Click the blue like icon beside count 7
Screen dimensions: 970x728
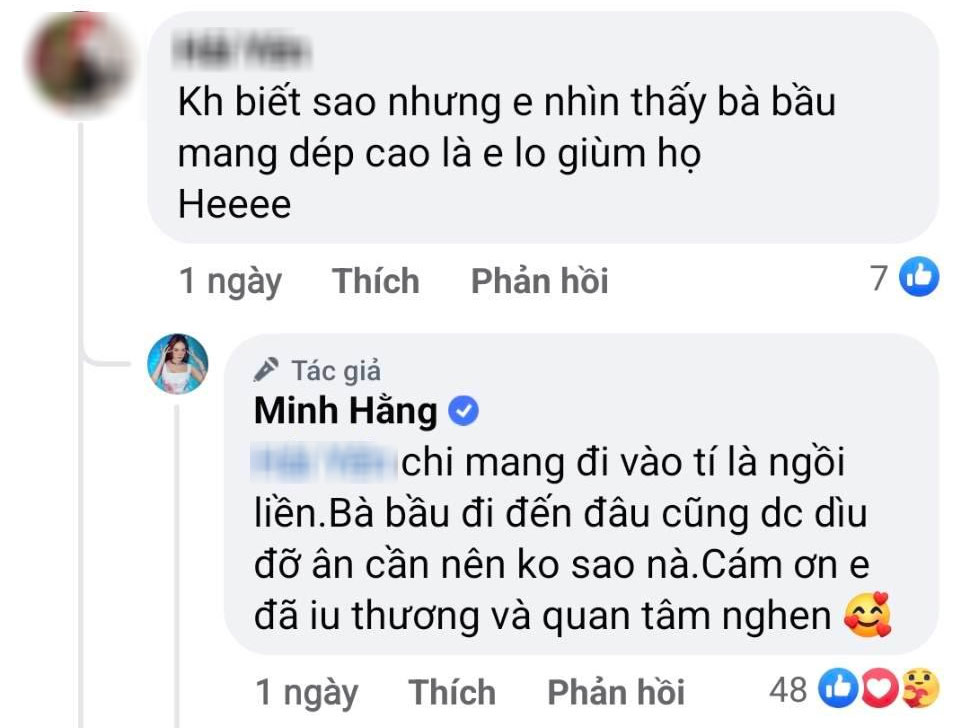(x=919, y=279)
